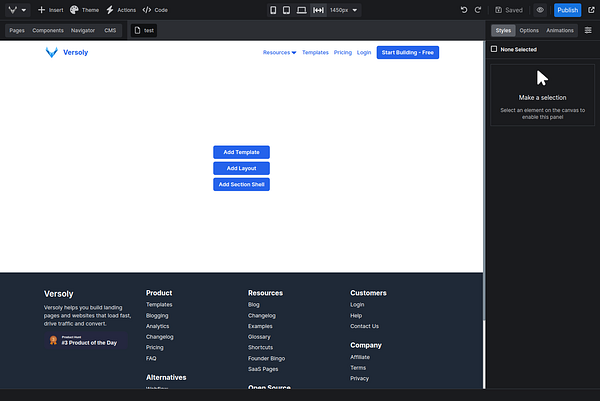Image resolution: width=600 pixels, height=401 pixels.
Task: Click footer Product Changelog link
Action: pyautogui.click(x=160, y=337)
